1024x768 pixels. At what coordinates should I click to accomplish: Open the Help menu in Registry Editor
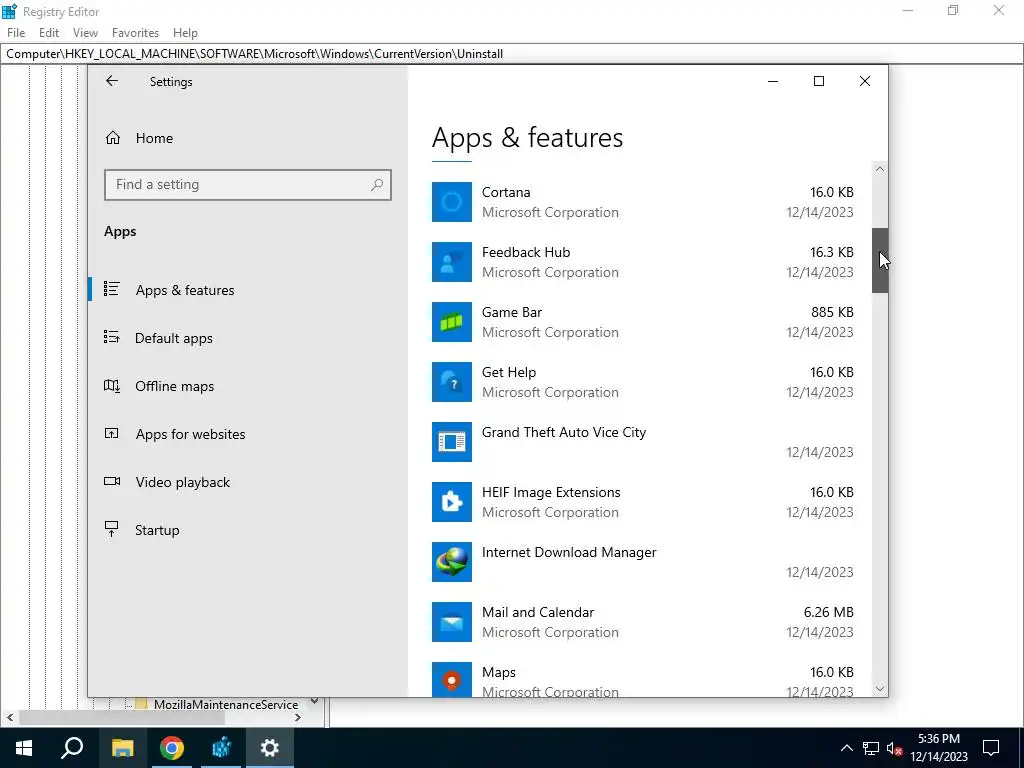tap(185, 33)
